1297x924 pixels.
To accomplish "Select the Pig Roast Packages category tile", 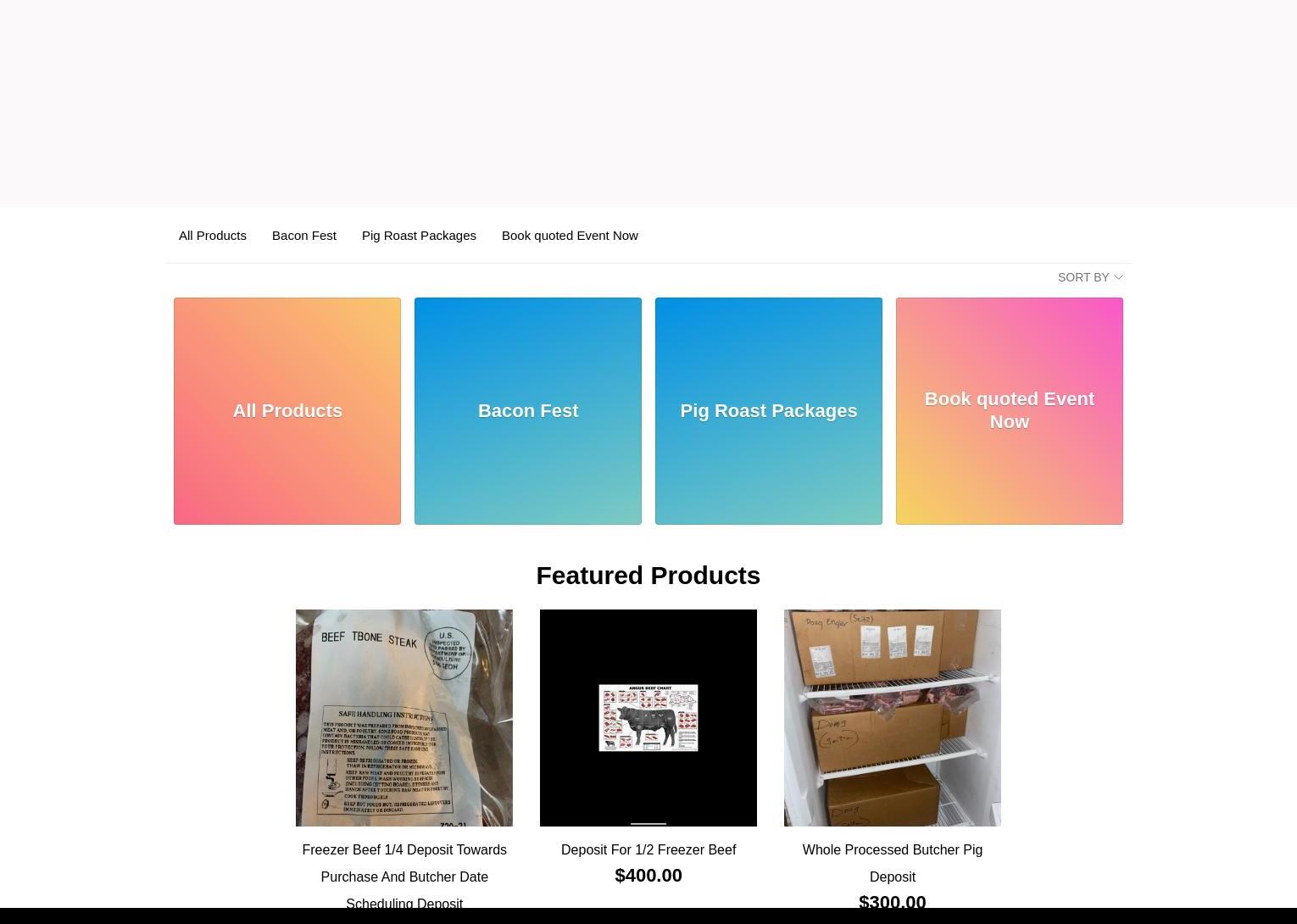I will 769,411.
